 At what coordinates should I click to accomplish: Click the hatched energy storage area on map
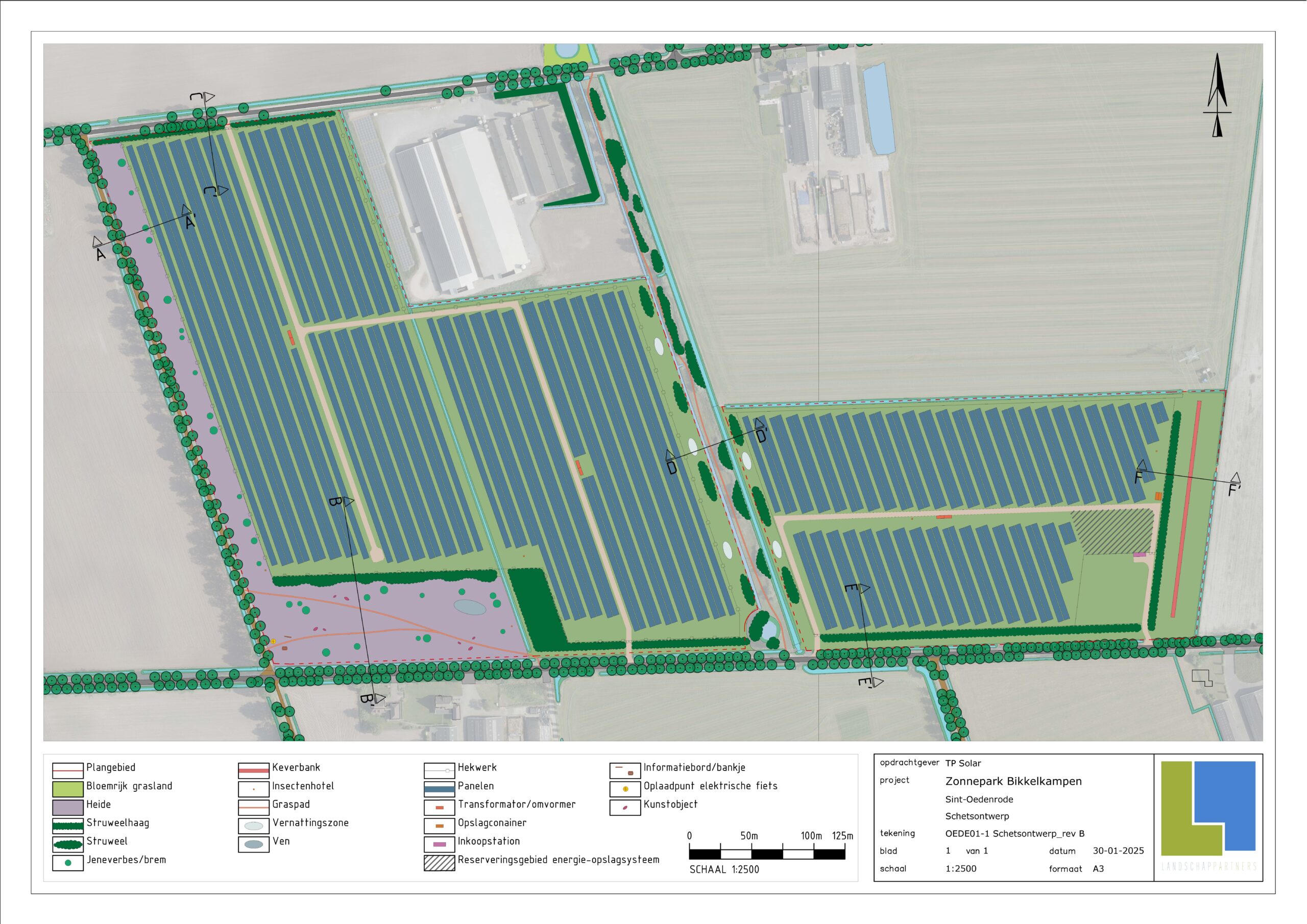[x=1112, y=532]
